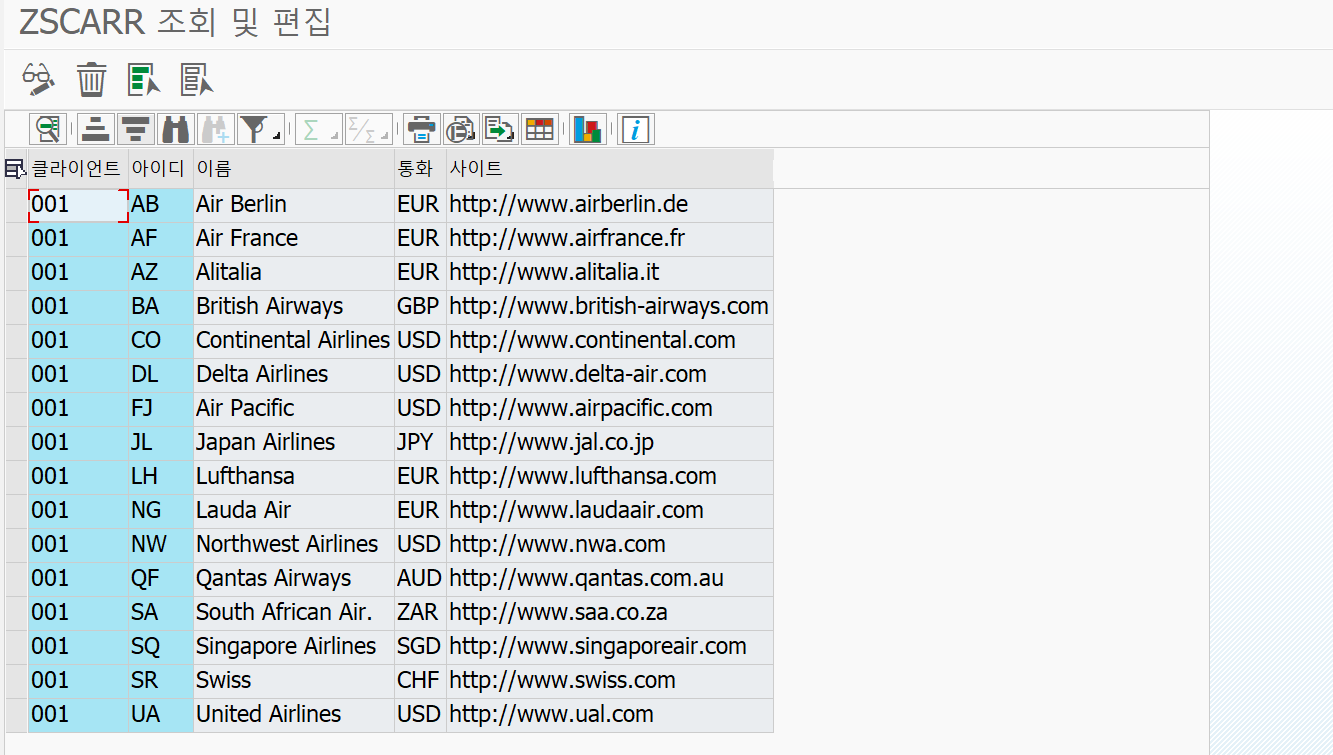The image size is (1333, 755).
Task: Click the Find Next binoculars-plus icon
Action: 215,129
